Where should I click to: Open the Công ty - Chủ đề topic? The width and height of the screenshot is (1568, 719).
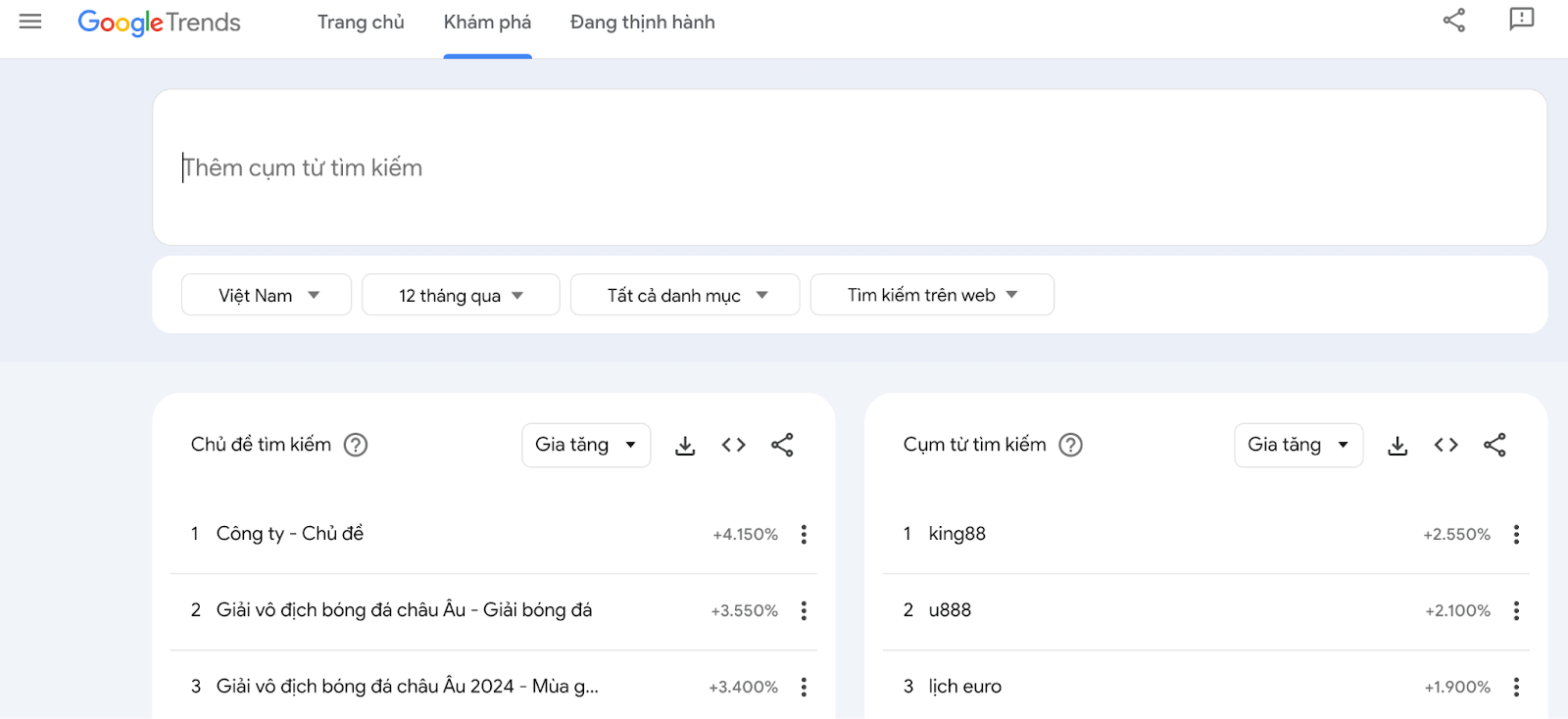click(x=290, y=534)
